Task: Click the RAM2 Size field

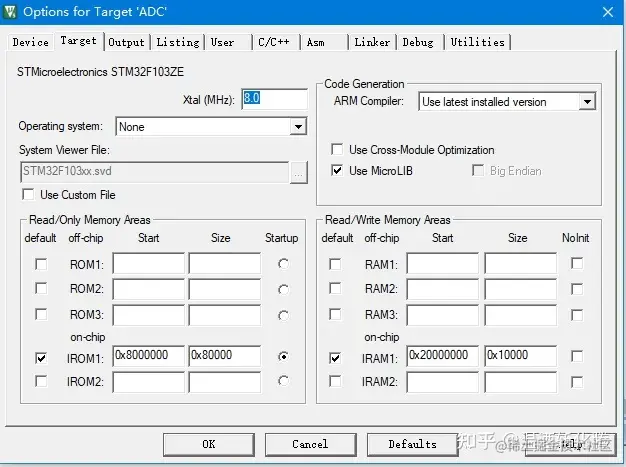Action: (521, 289)
